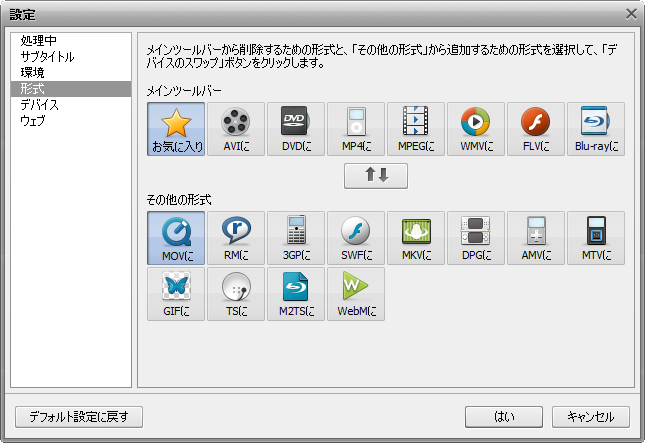Select the MOVに QuickTime icon
Viewport: 645px width, 443px height.
point(176,238)
